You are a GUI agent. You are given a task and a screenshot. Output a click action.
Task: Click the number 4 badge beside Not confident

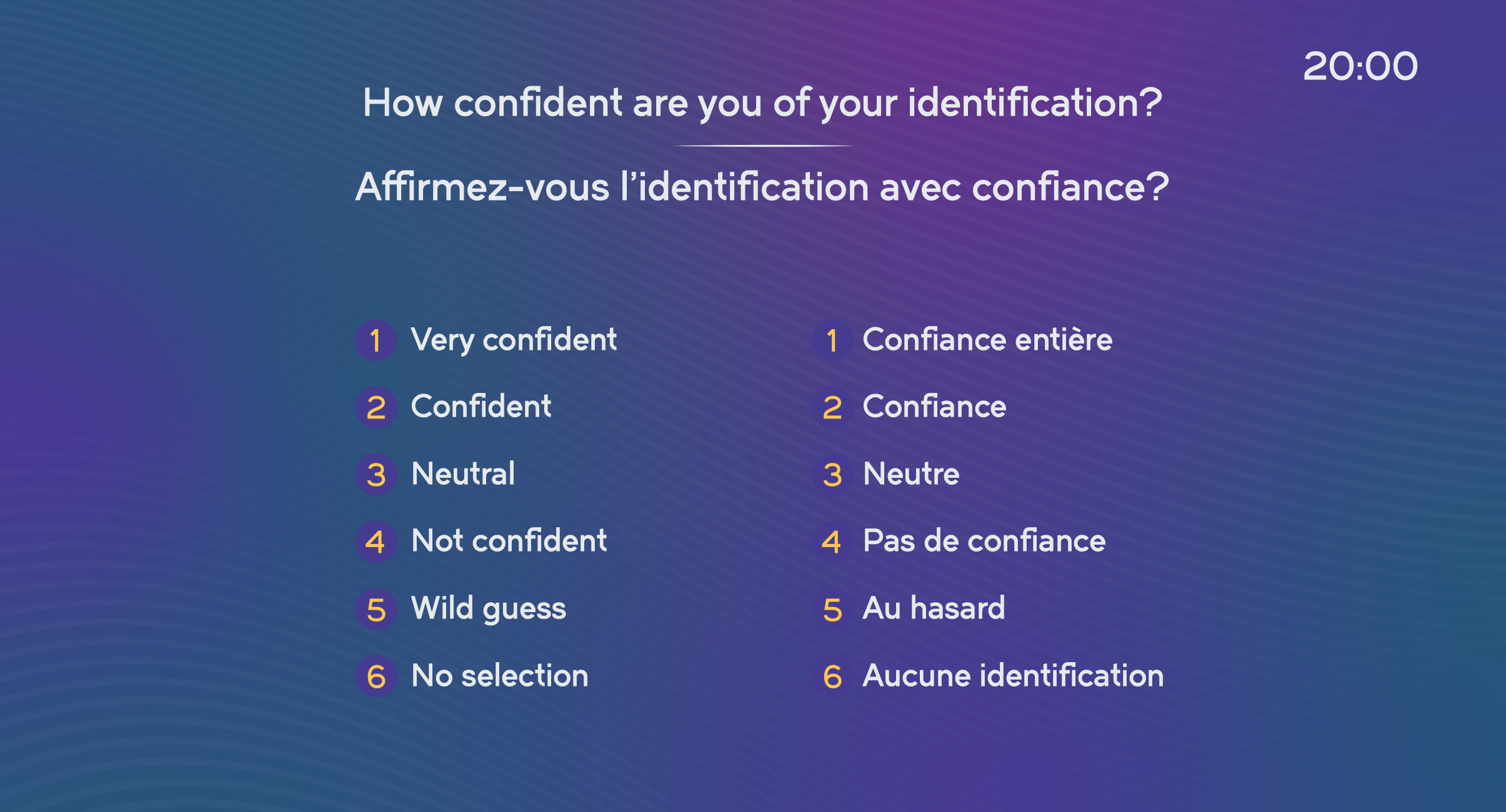click(376, 542)
